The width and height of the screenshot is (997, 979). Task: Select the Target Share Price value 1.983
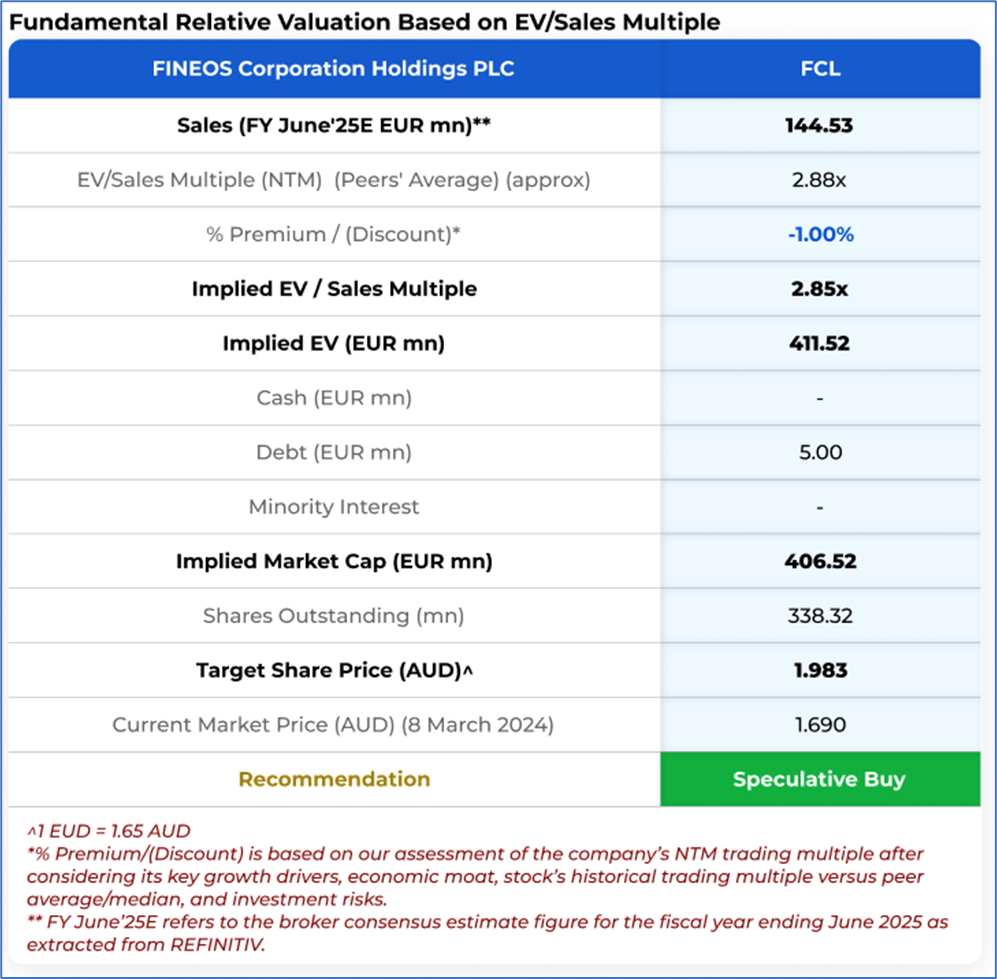[820, 670]
